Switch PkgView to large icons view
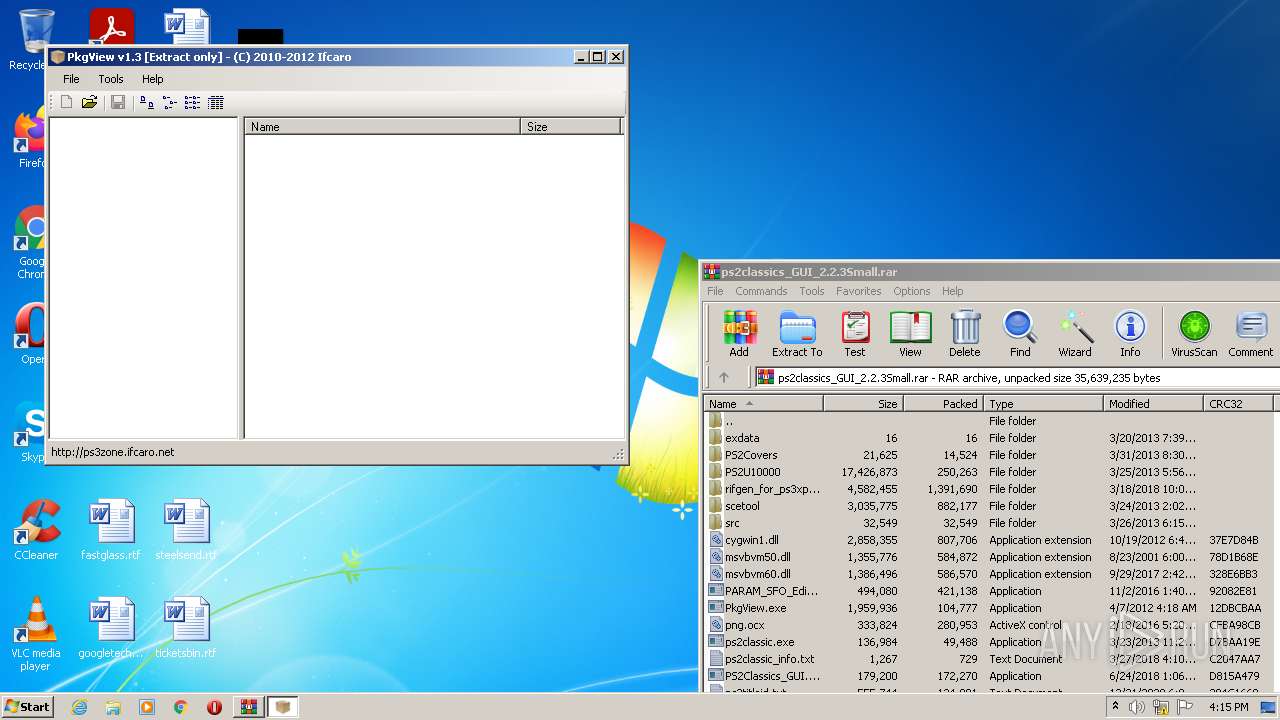 click(x=147, y=102)
